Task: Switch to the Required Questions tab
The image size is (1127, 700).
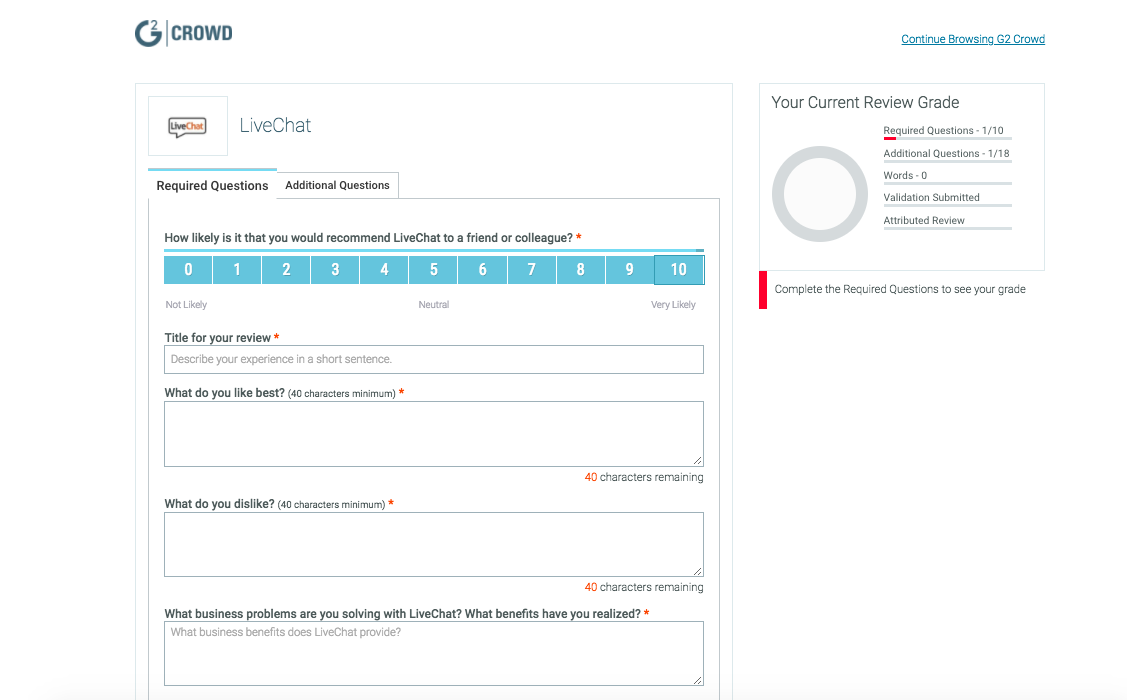Action: (x=212, y=185)
